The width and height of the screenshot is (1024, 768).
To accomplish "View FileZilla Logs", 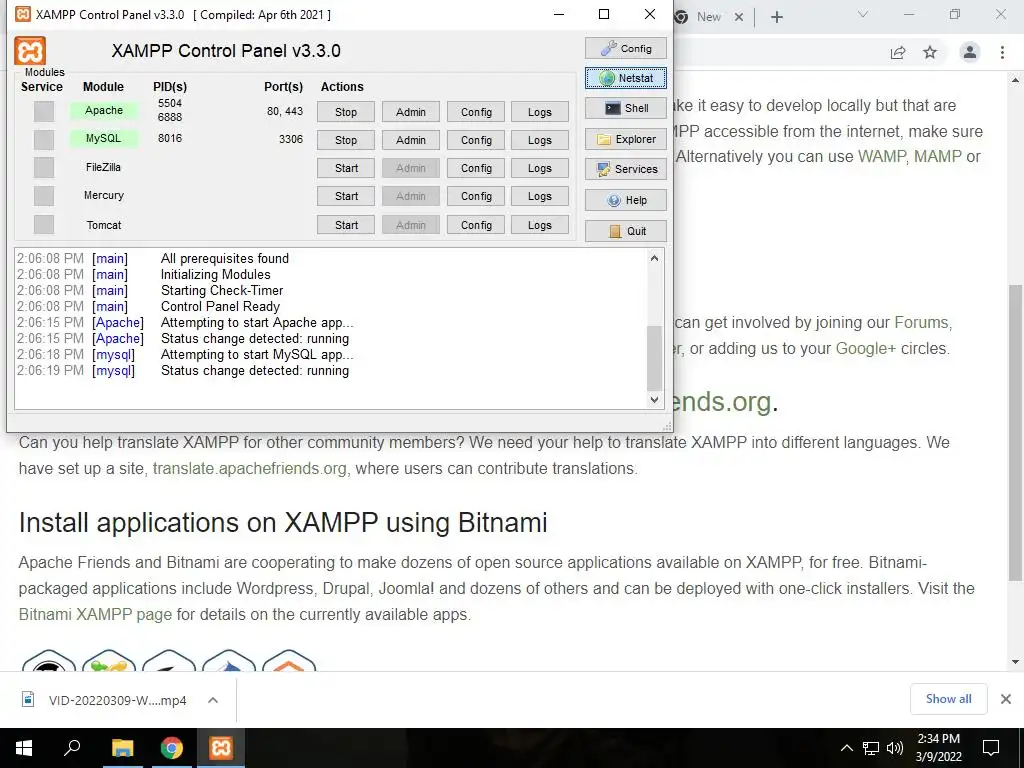I will point(539,168).
